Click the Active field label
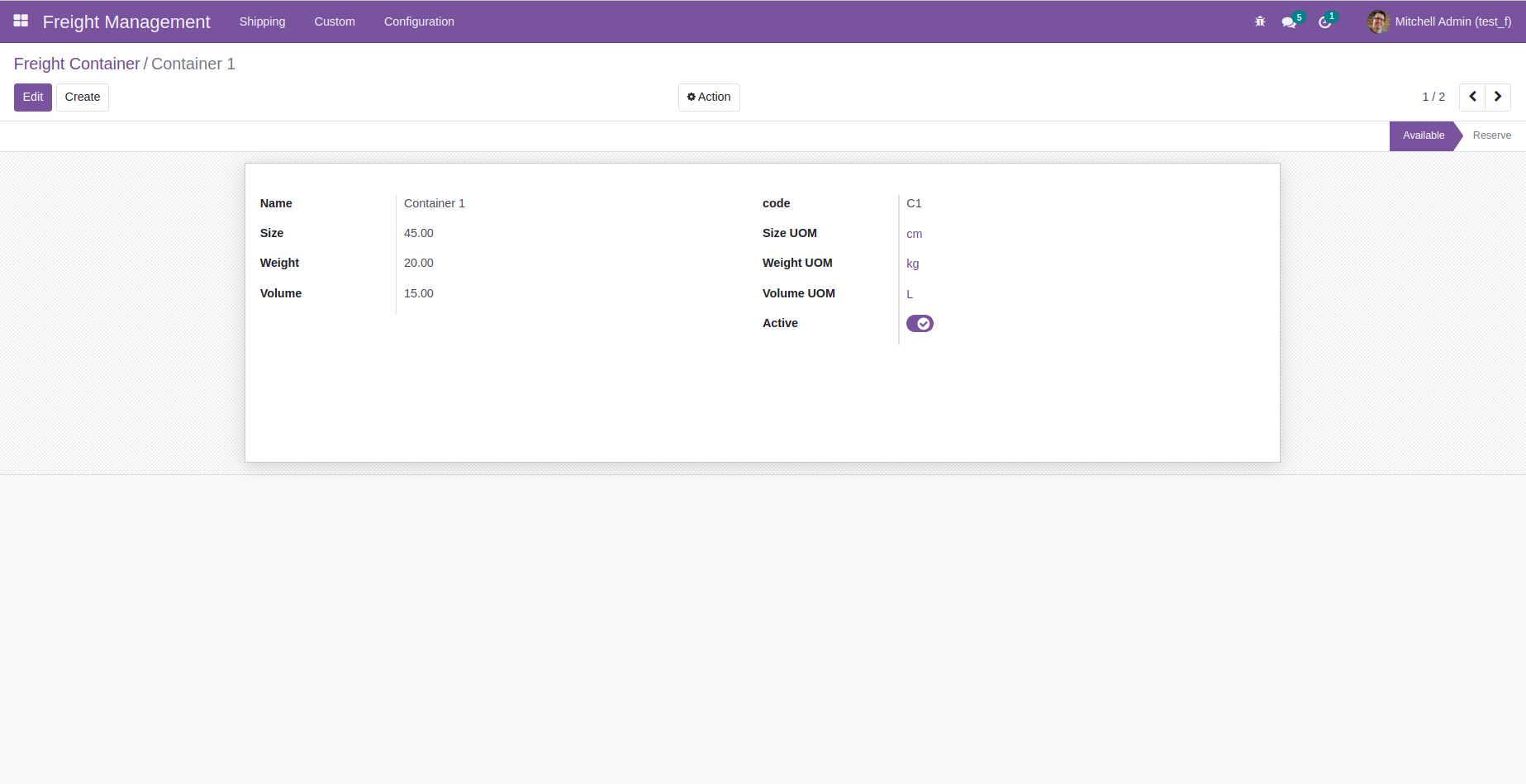Screen dimensions: 1526x784 pyautogui.click(x=780, y=323)
